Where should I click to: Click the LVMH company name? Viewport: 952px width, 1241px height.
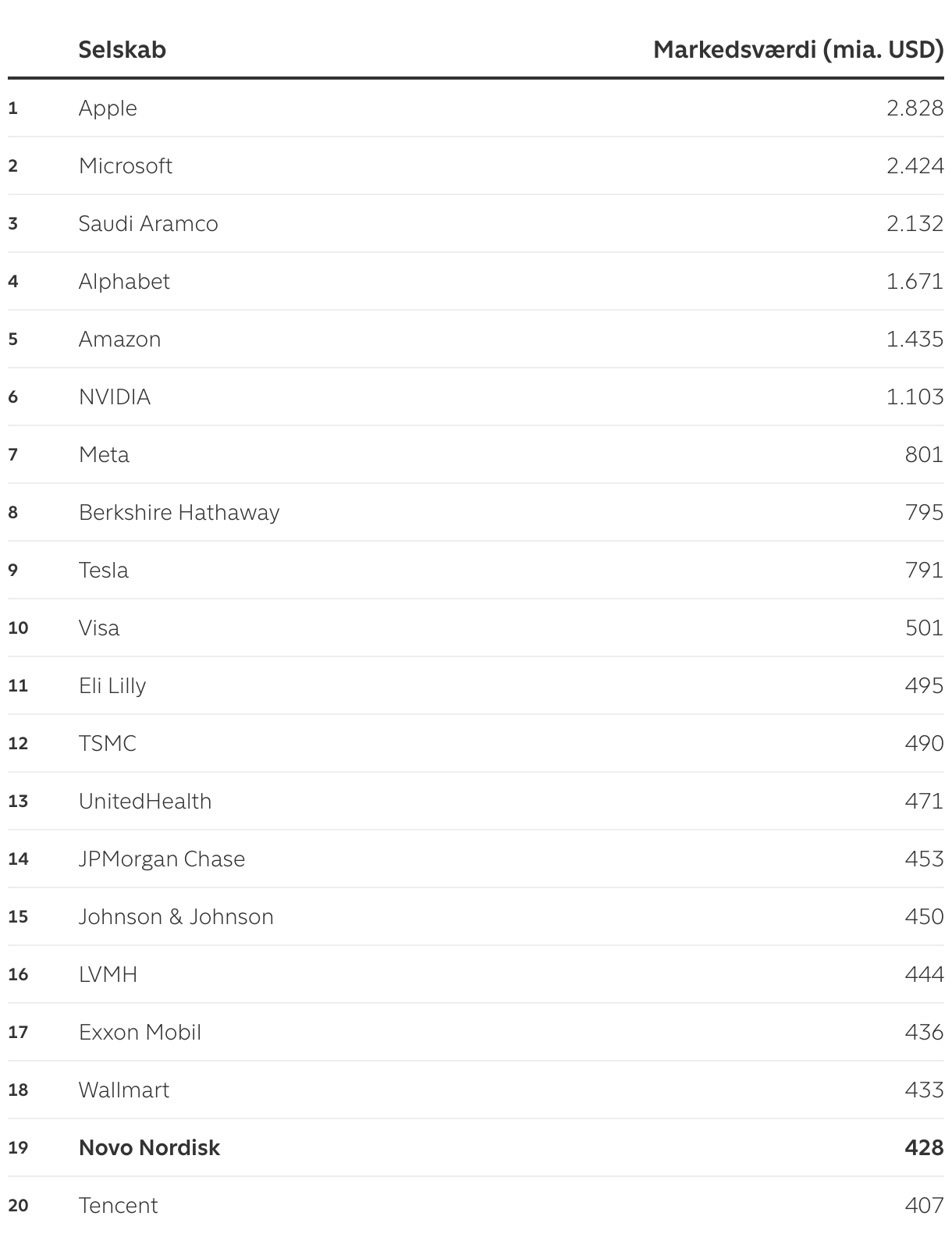point(108,974)
